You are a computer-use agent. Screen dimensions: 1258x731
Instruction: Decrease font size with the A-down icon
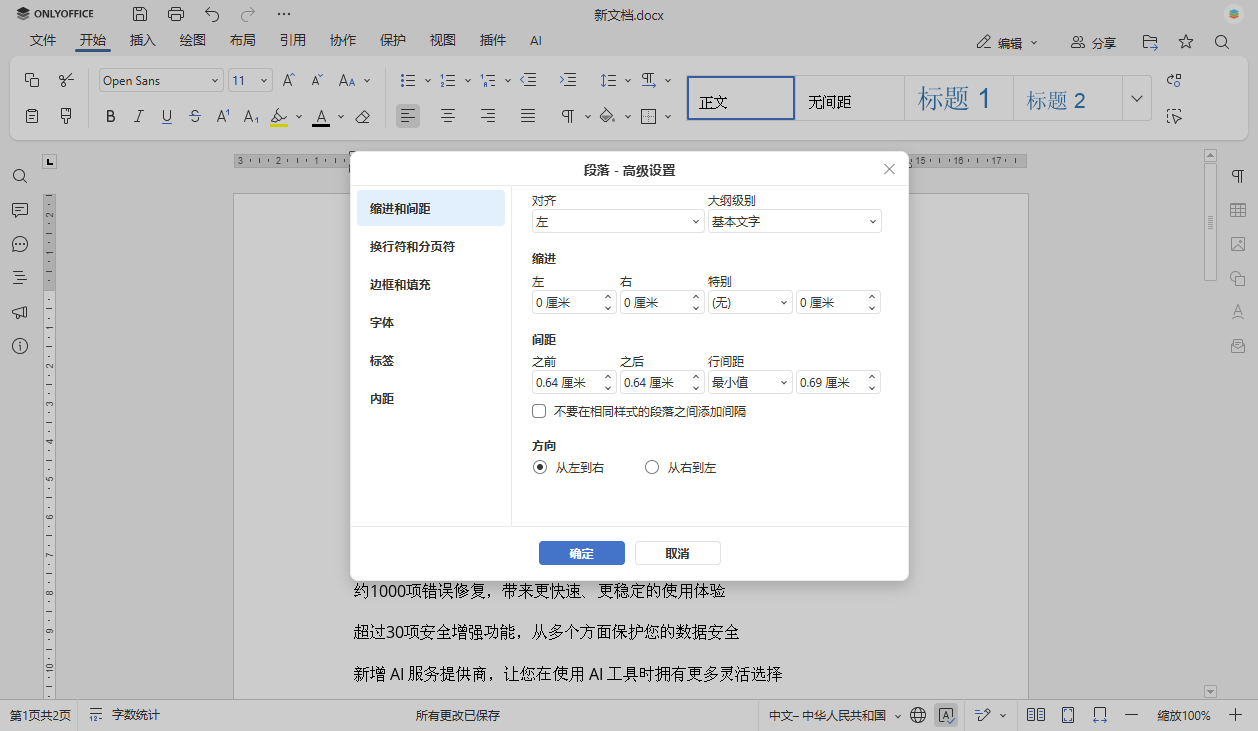pos(316,80)
